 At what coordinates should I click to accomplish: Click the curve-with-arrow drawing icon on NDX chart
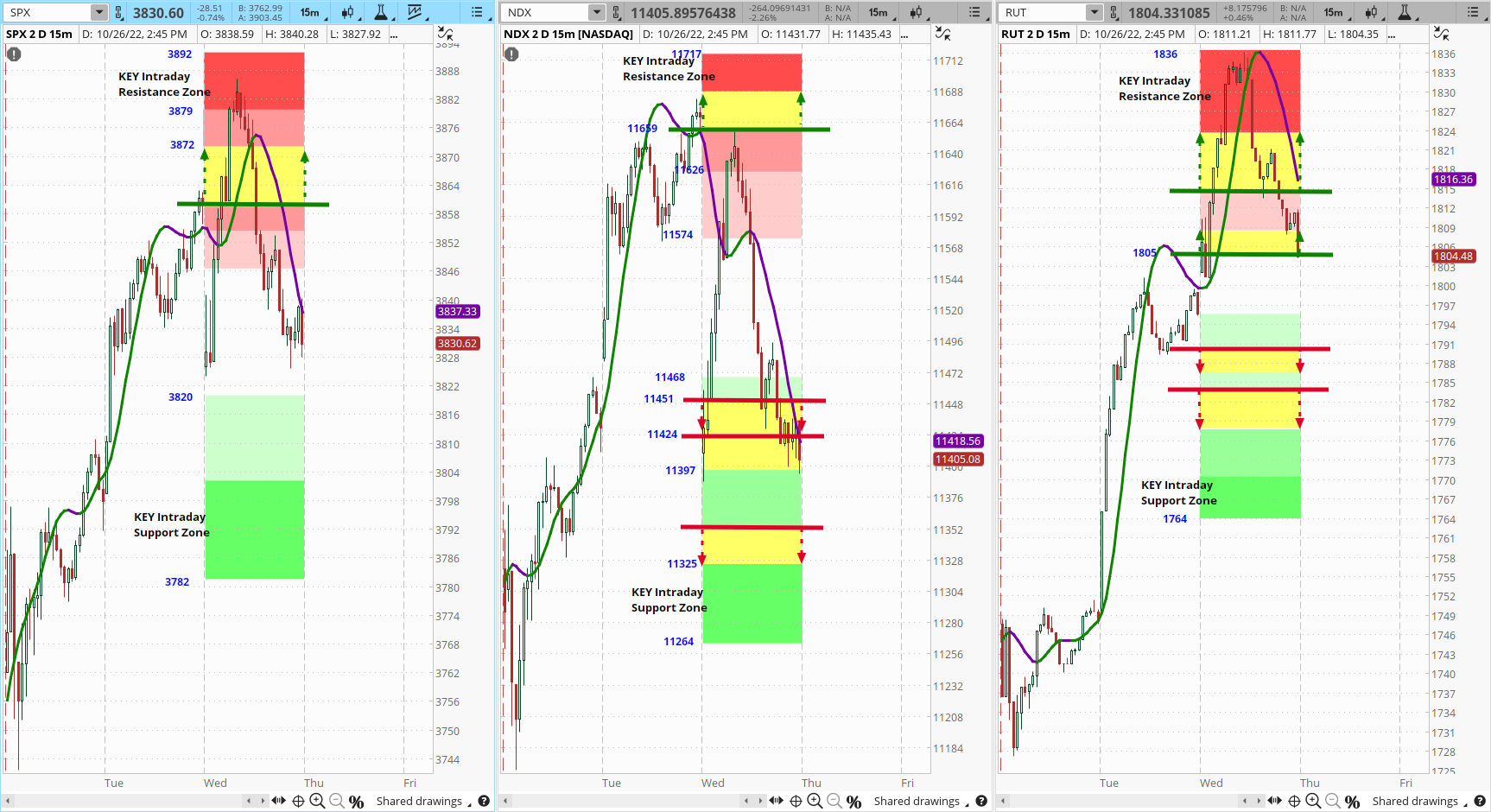[x=943, y=33]
